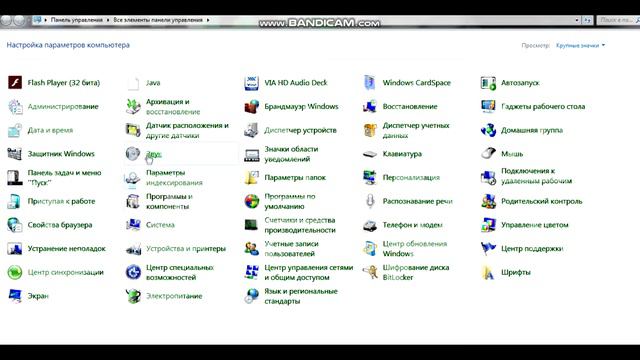Open the Язык и региональные стандарты link
The width and height of the screenshot is (640, 360).
(301, 296)
